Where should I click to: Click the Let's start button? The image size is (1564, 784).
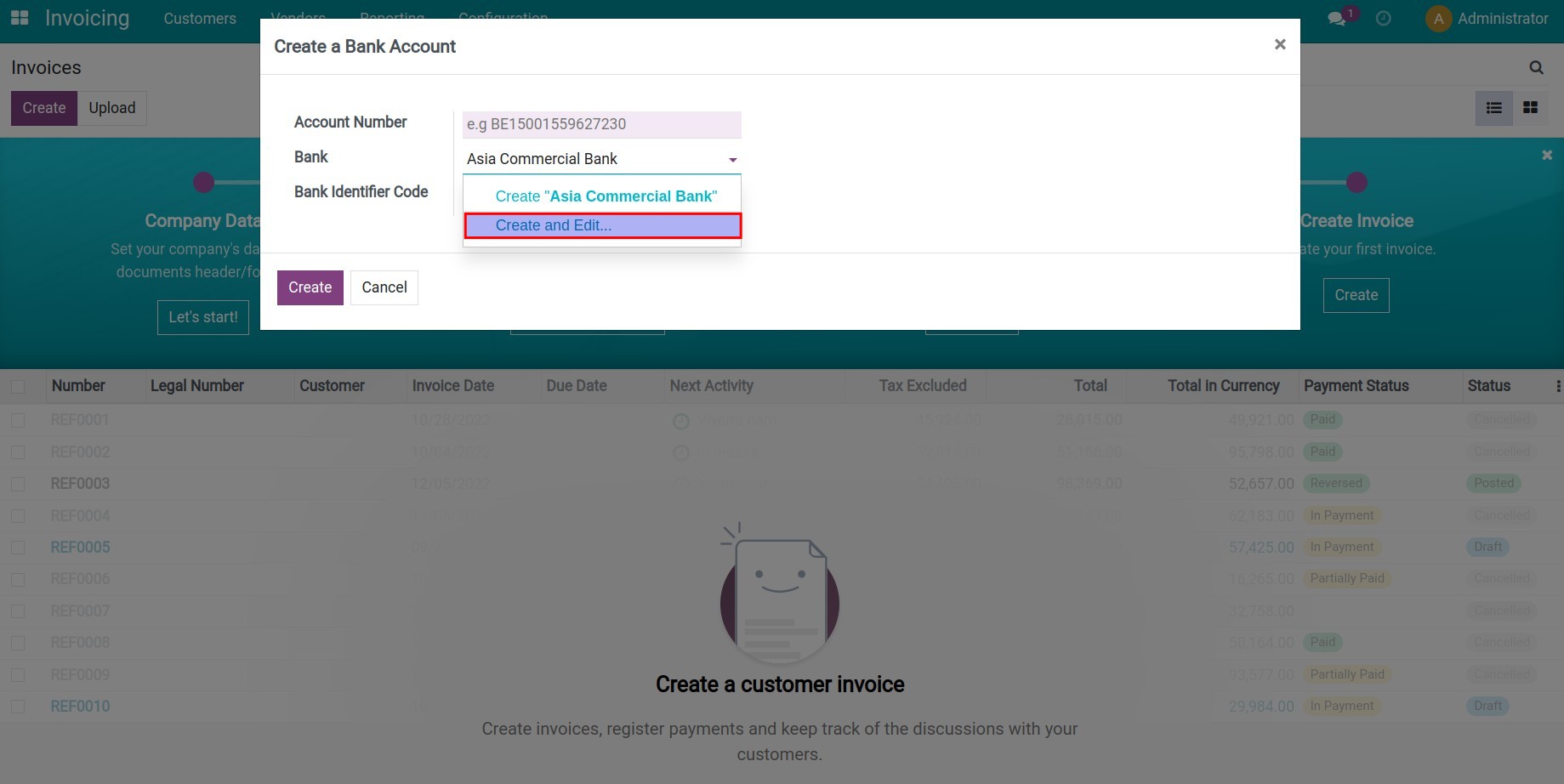coord(202,317)
